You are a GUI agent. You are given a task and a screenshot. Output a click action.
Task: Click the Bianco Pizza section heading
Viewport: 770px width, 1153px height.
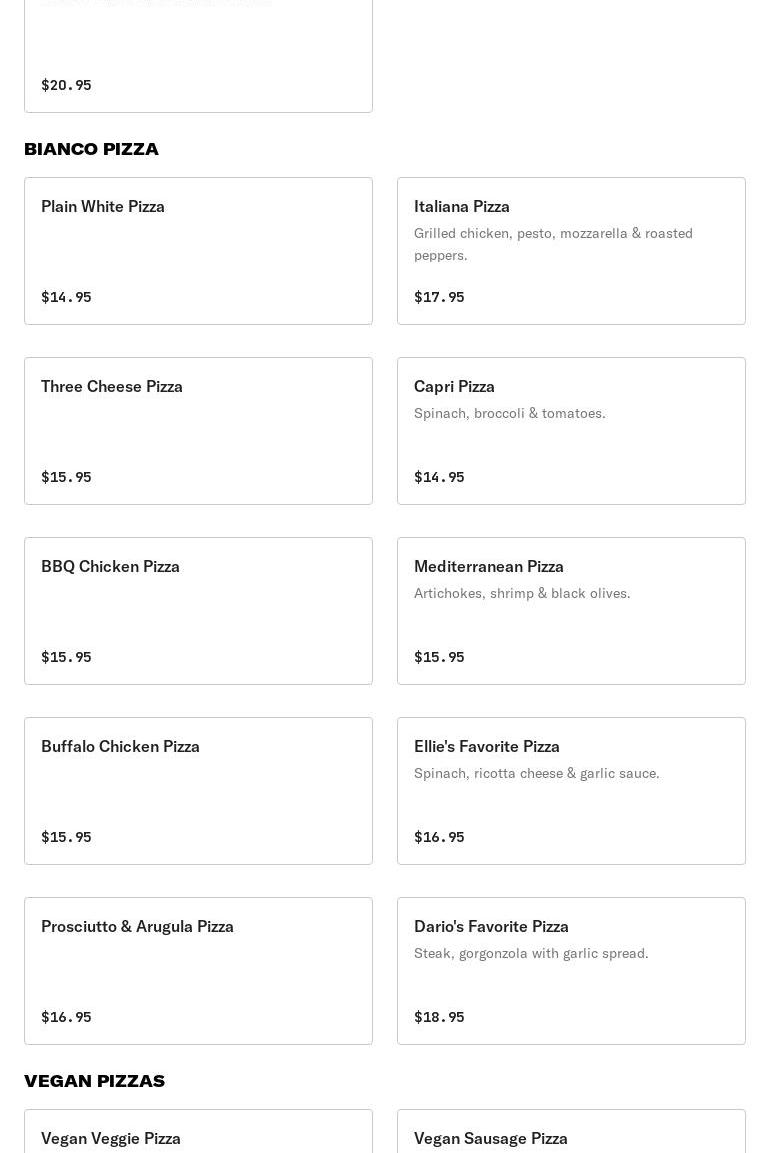point(91,149)
